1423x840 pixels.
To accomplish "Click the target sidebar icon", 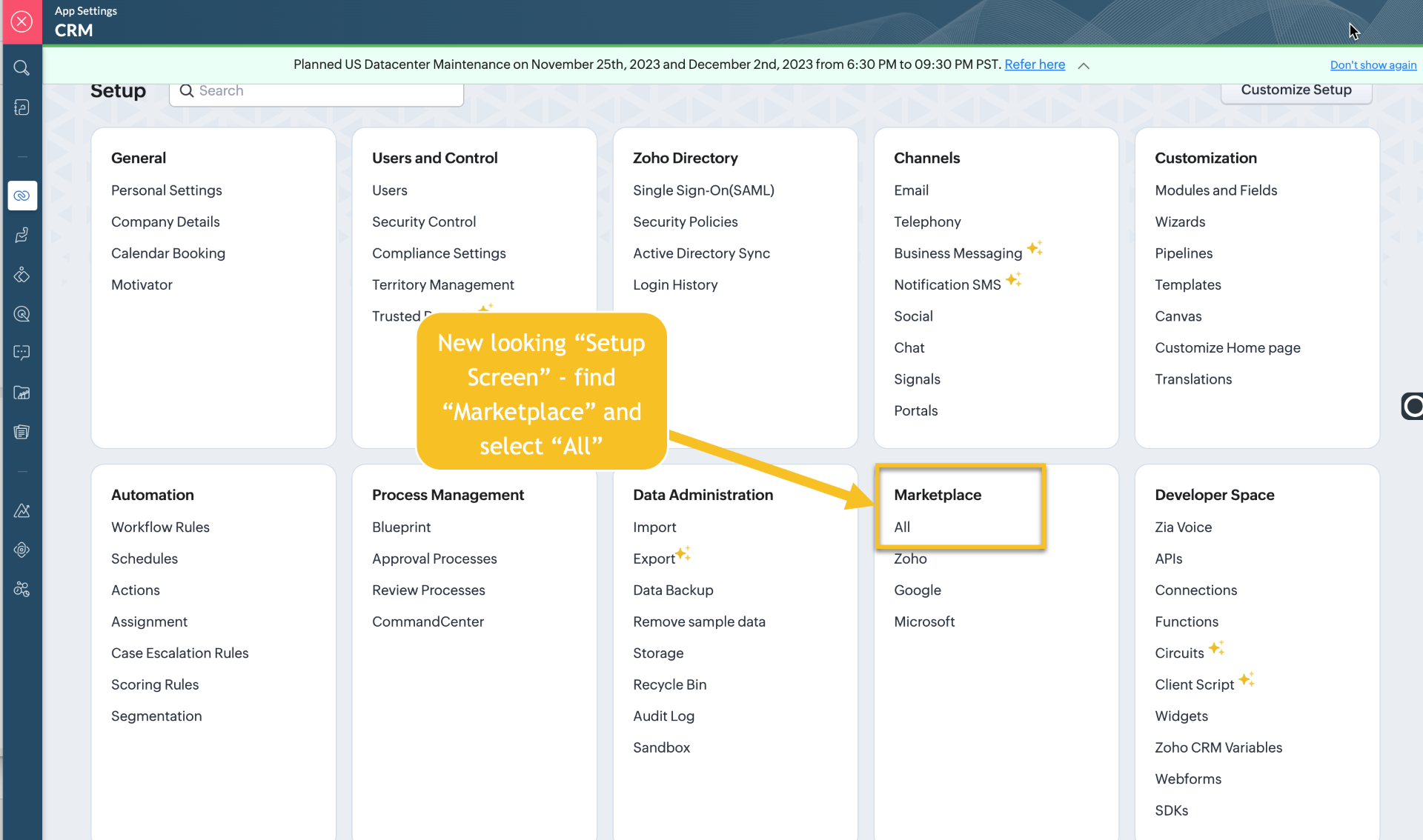I will click(21, 314).
